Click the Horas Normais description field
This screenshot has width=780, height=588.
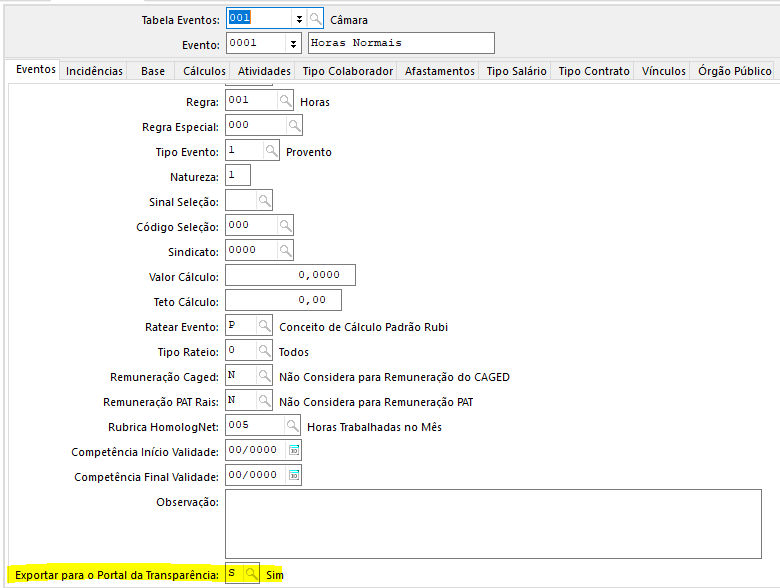[401, 43]
